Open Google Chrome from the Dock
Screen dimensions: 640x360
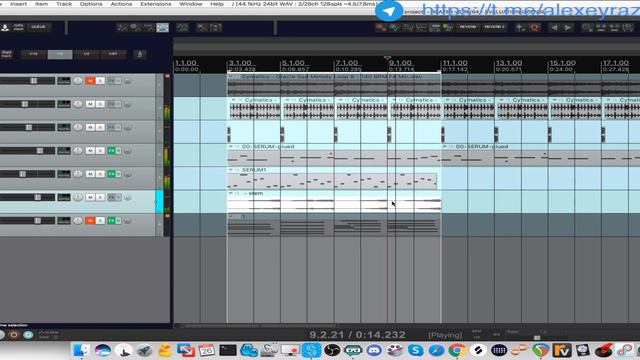457,350
